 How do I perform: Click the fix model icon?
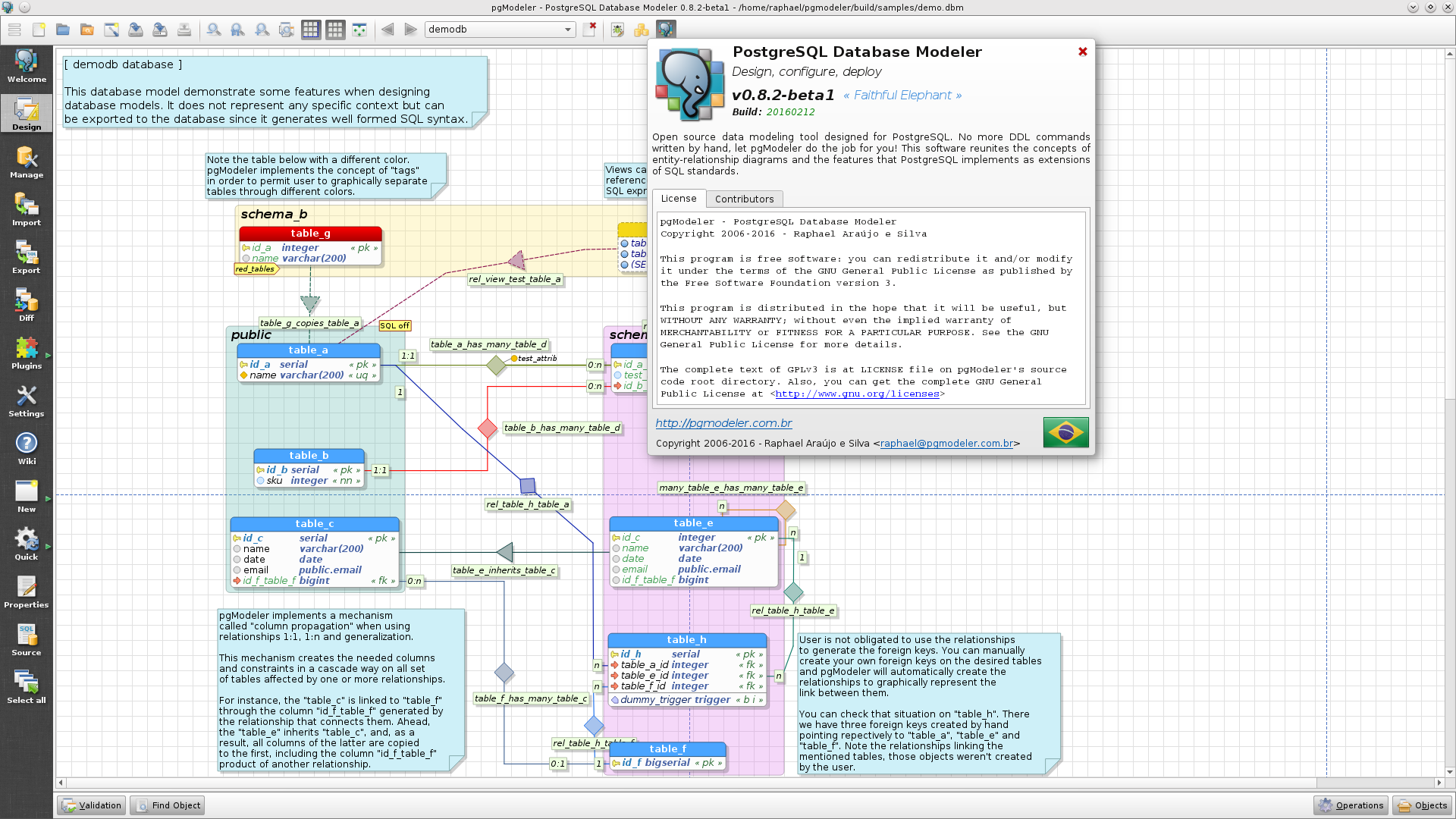111,30
